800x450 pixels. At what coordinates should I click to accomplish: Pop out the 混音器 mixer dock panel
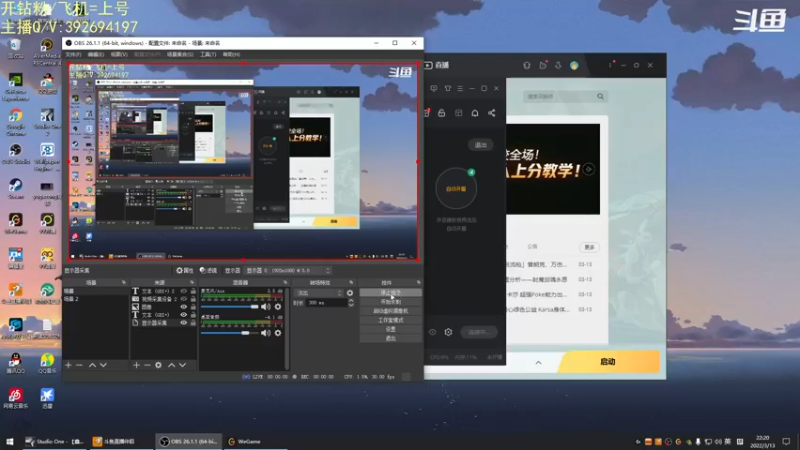(285, 282)
